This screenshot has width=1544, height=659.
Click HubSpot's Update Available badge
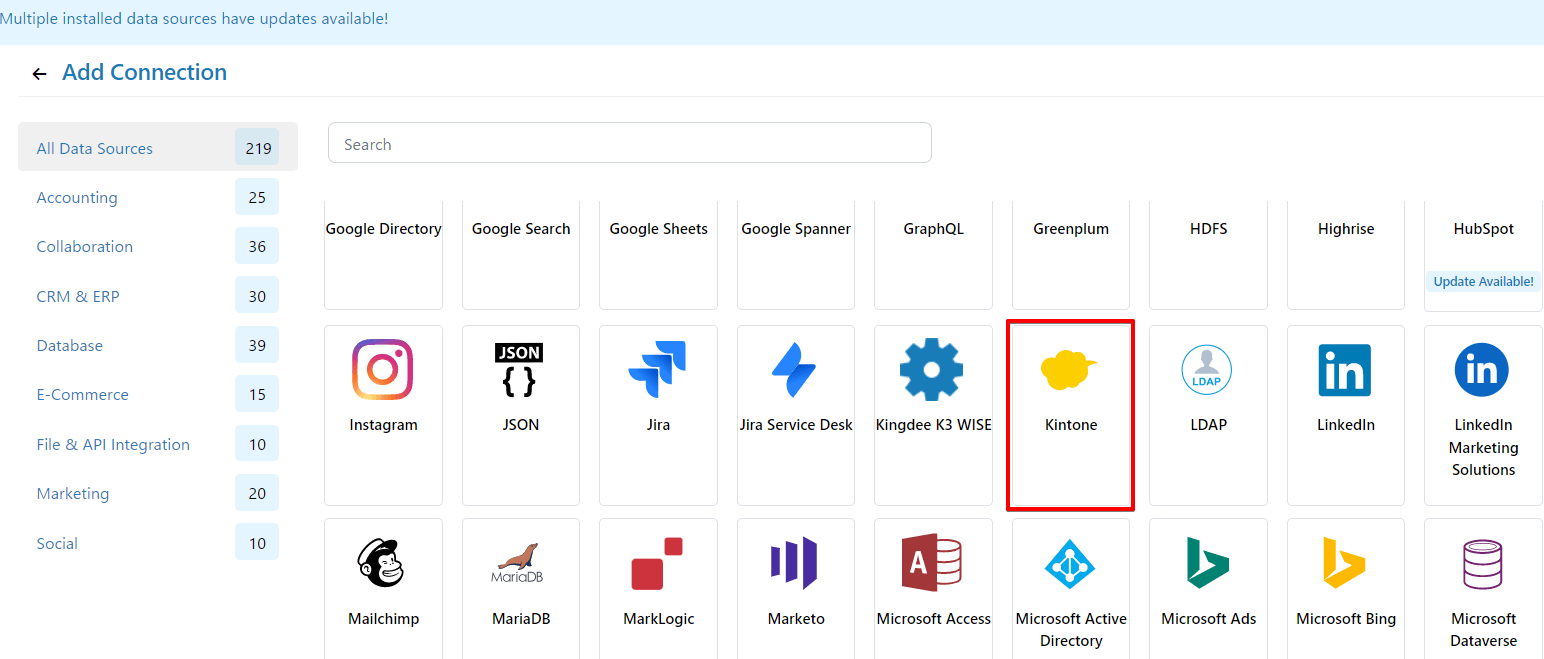1483,282
